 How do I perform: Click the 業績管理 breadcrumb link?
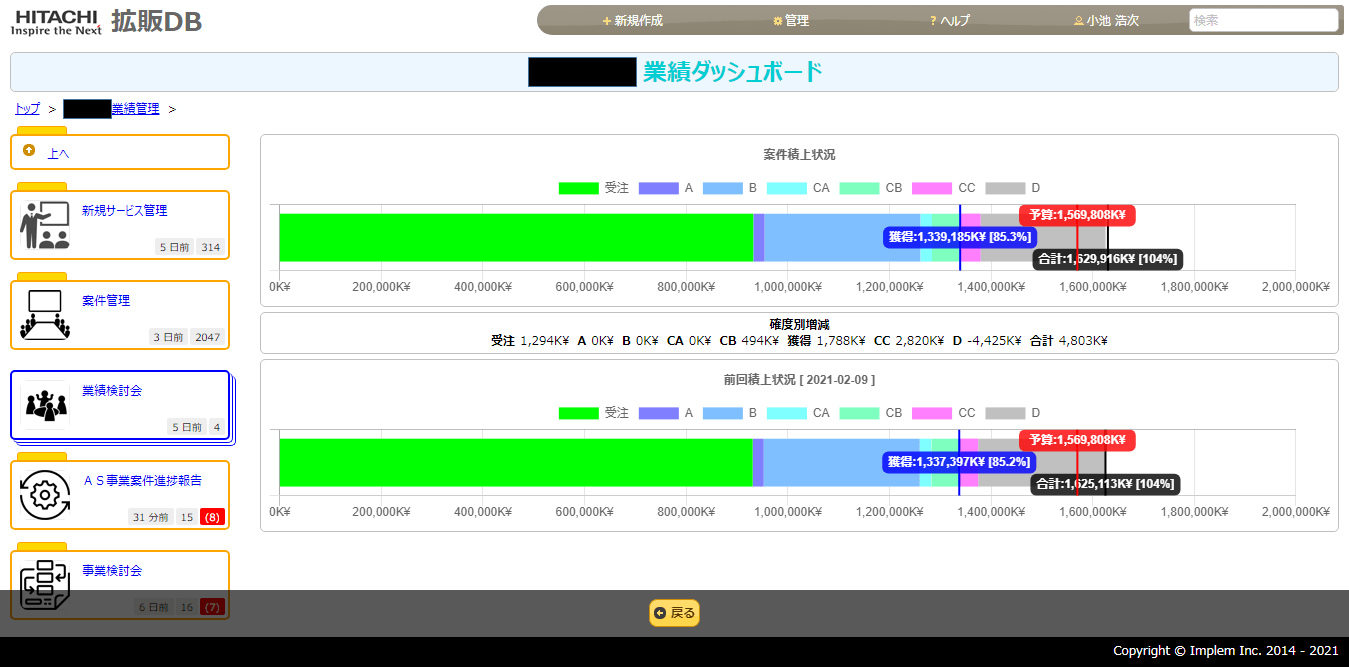(x=135, y=109)
